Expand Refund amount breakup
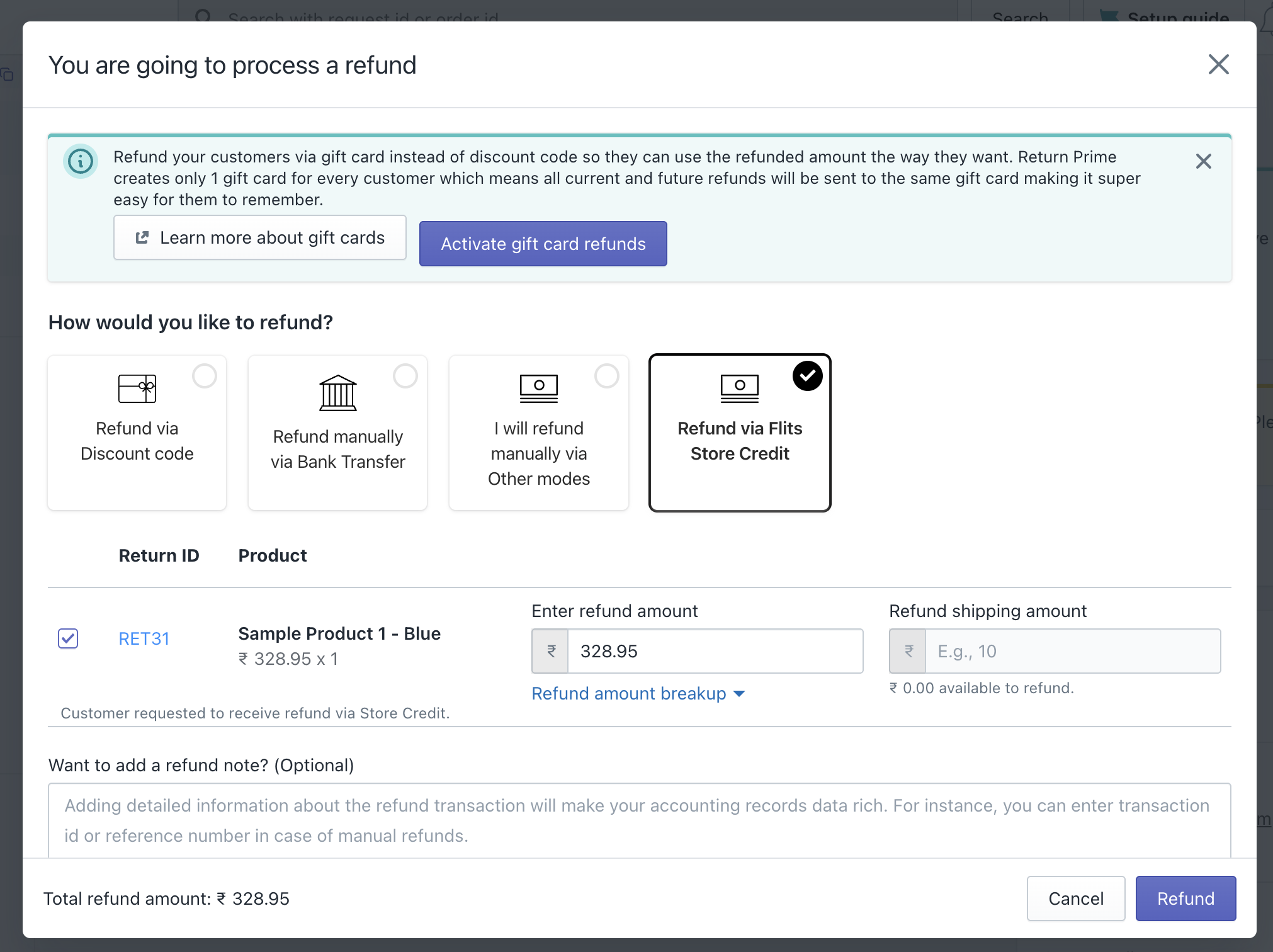Viewport: 1273px width, 952px height. tap(638, 693)
